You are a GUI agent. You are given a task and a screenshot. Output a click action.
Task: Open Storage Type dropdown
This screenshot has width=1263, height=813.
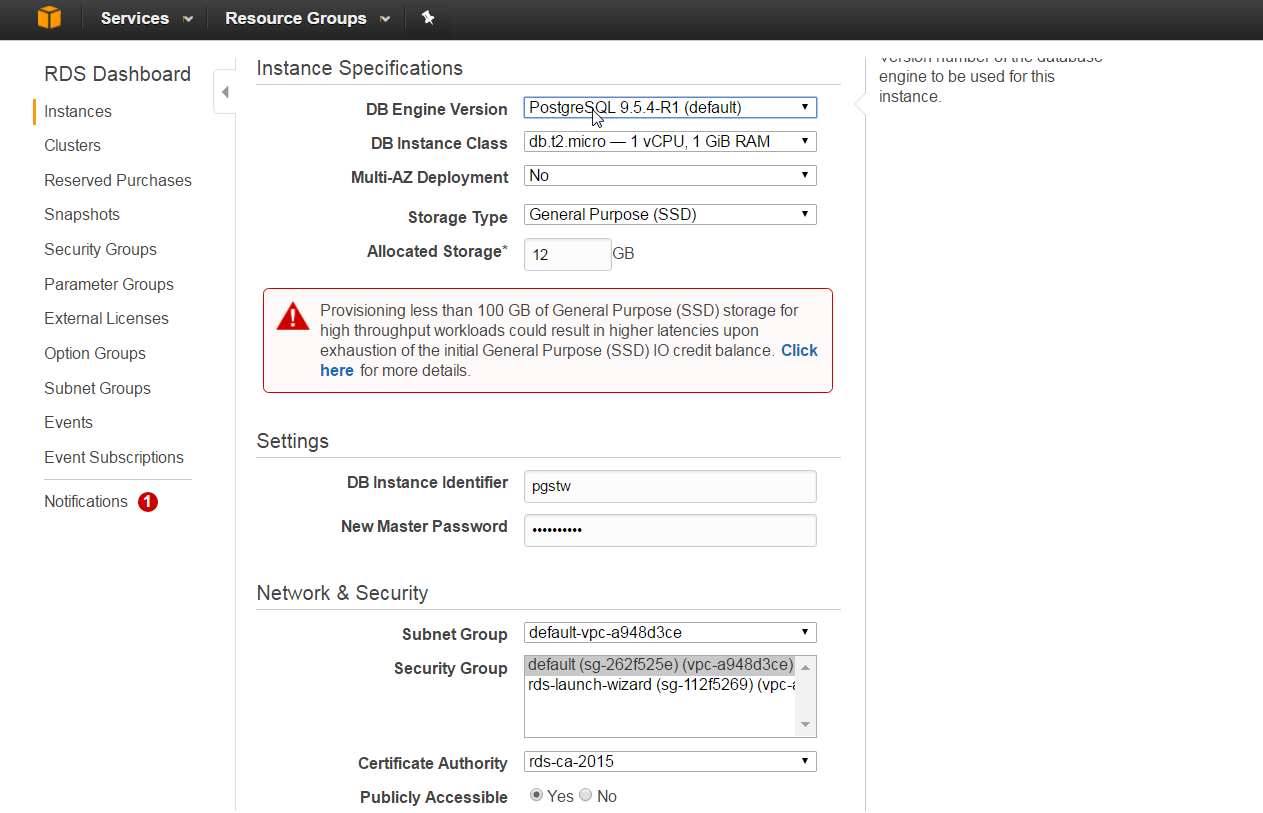pos(670,214)
